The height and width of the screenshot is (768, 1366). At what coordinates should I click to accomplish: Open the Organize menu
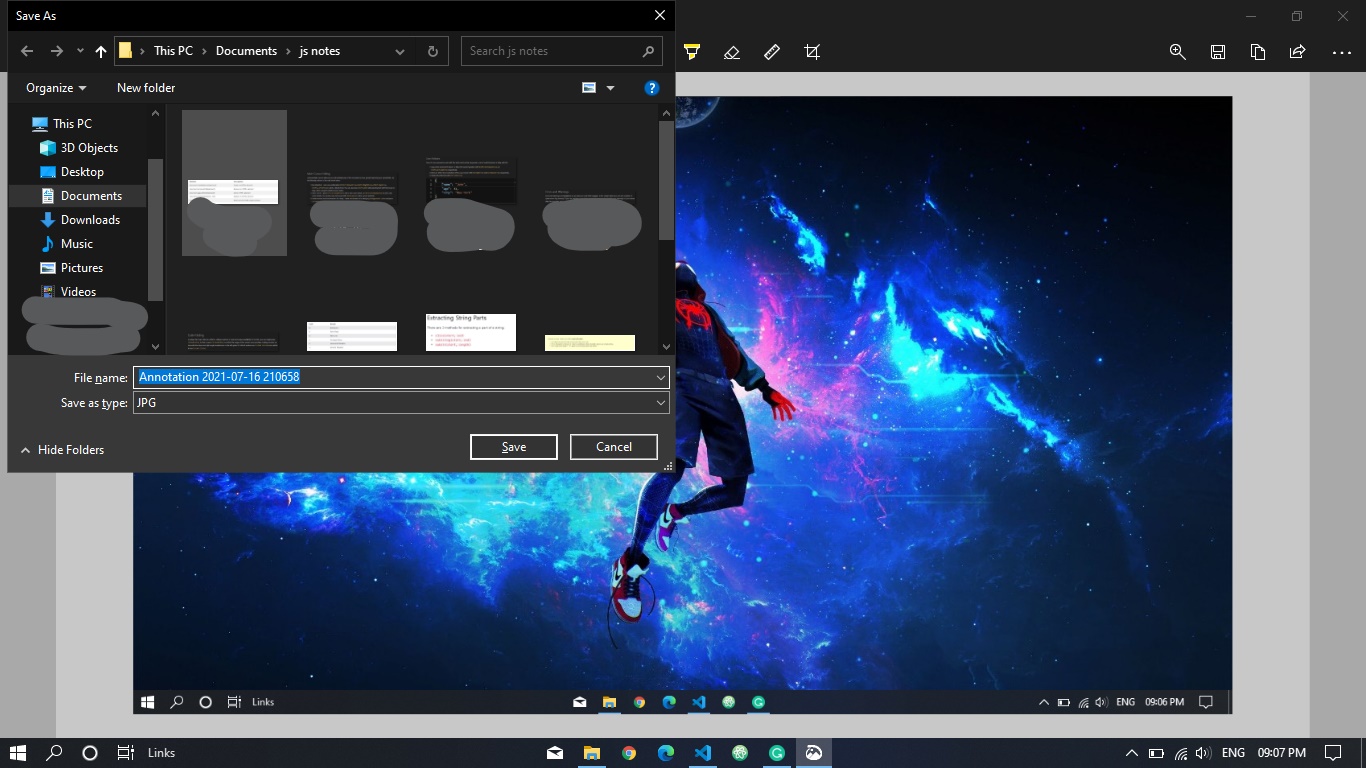[56, 88]
